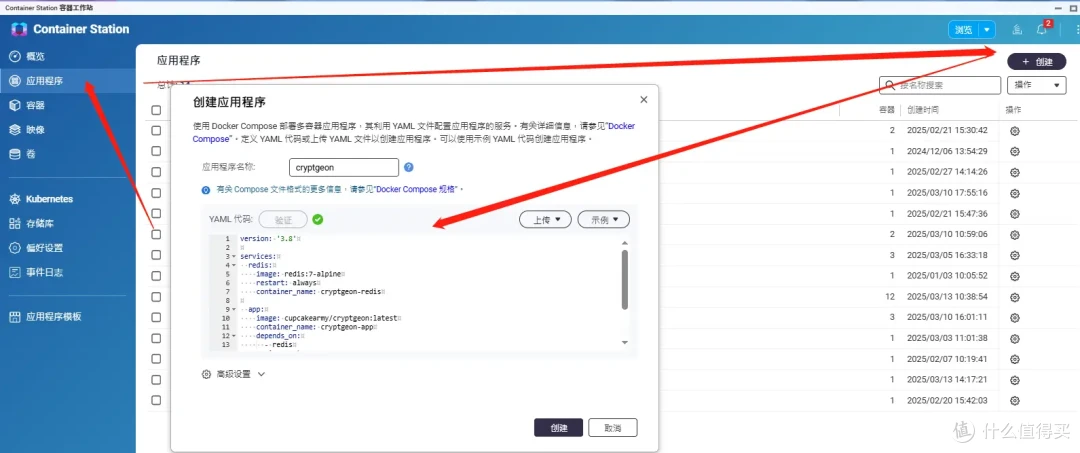Open gear actions for 2025/03/10 17:55:16 row

(1014, 193)
